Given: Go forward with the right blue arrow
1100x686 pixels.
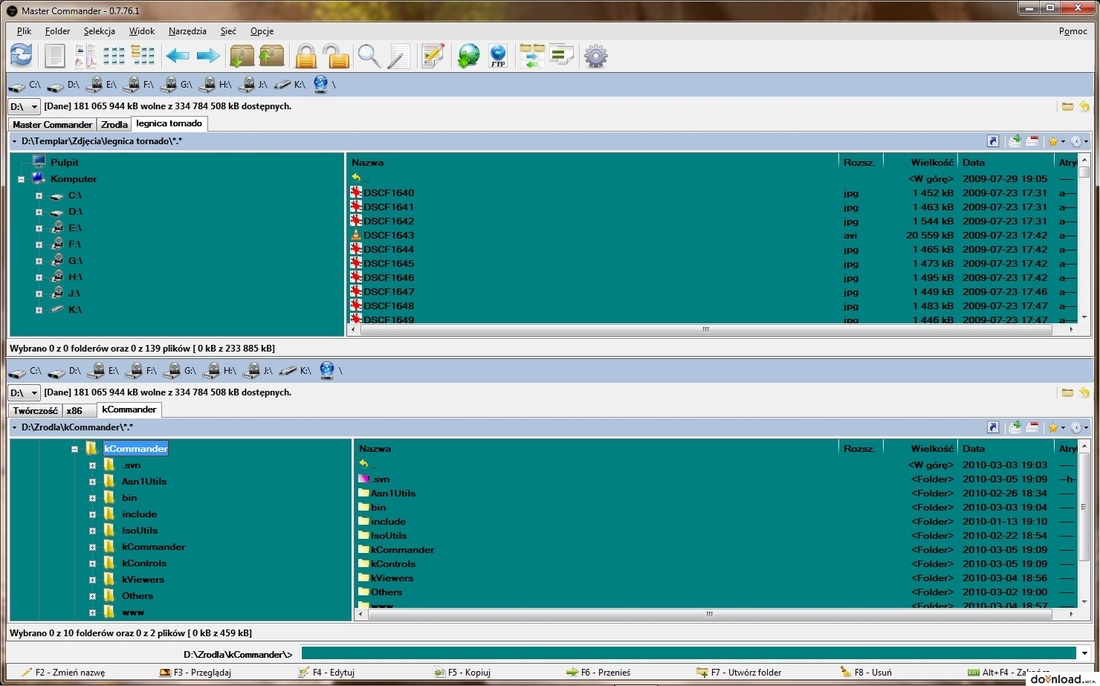Looking at the screenshot, I should [x=208, y=56].
